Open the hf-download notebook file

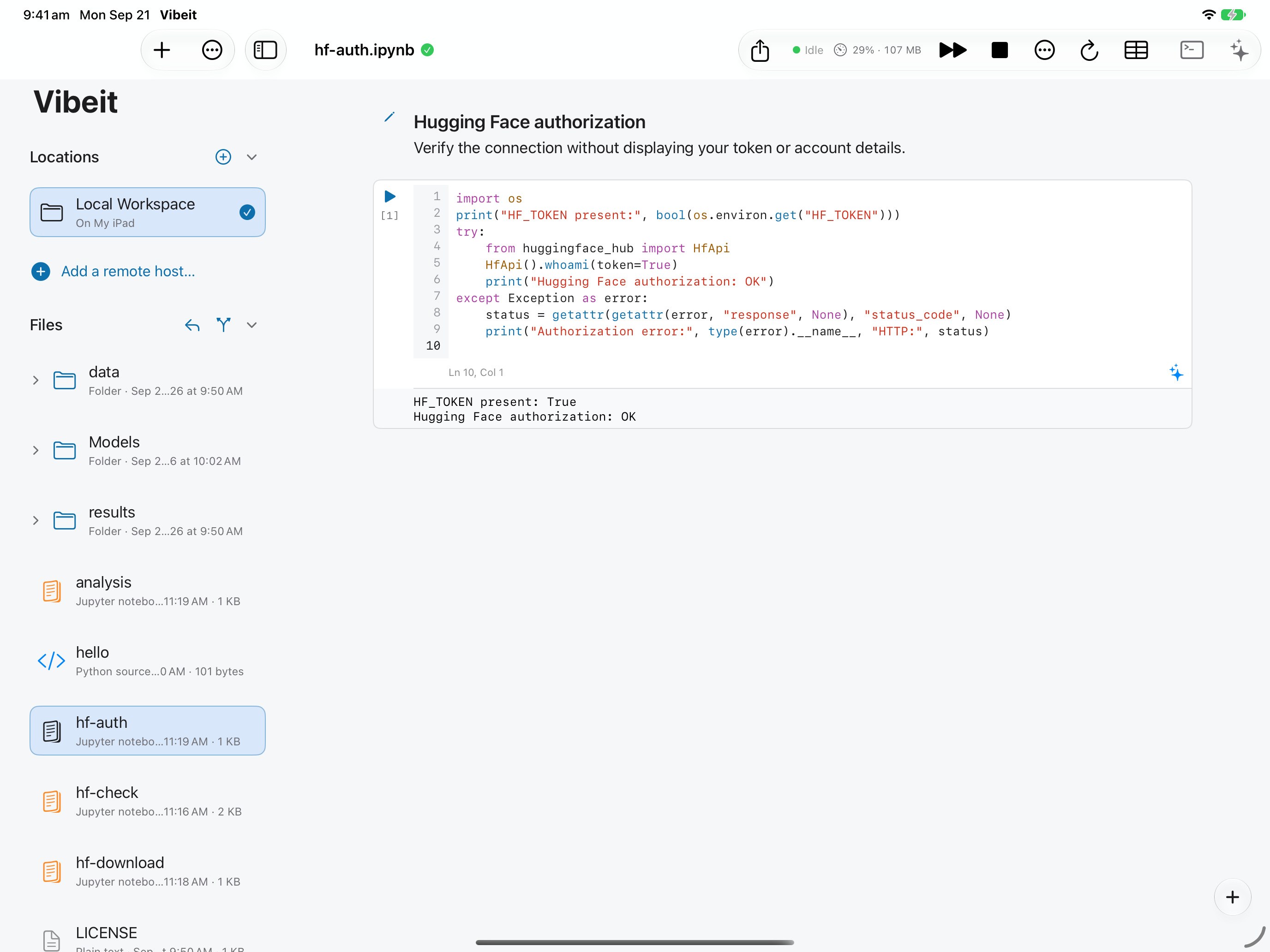148,870
